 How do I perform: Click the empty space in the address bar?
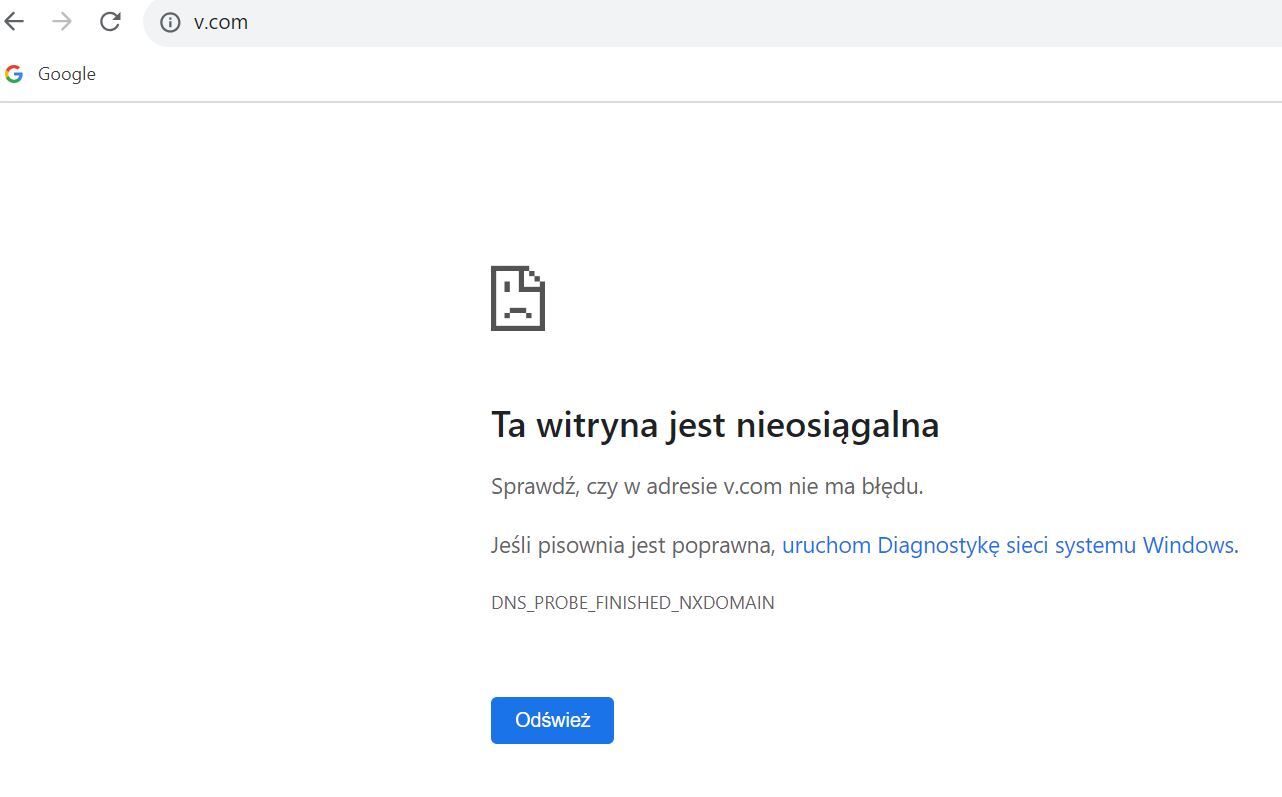[750, 22]
